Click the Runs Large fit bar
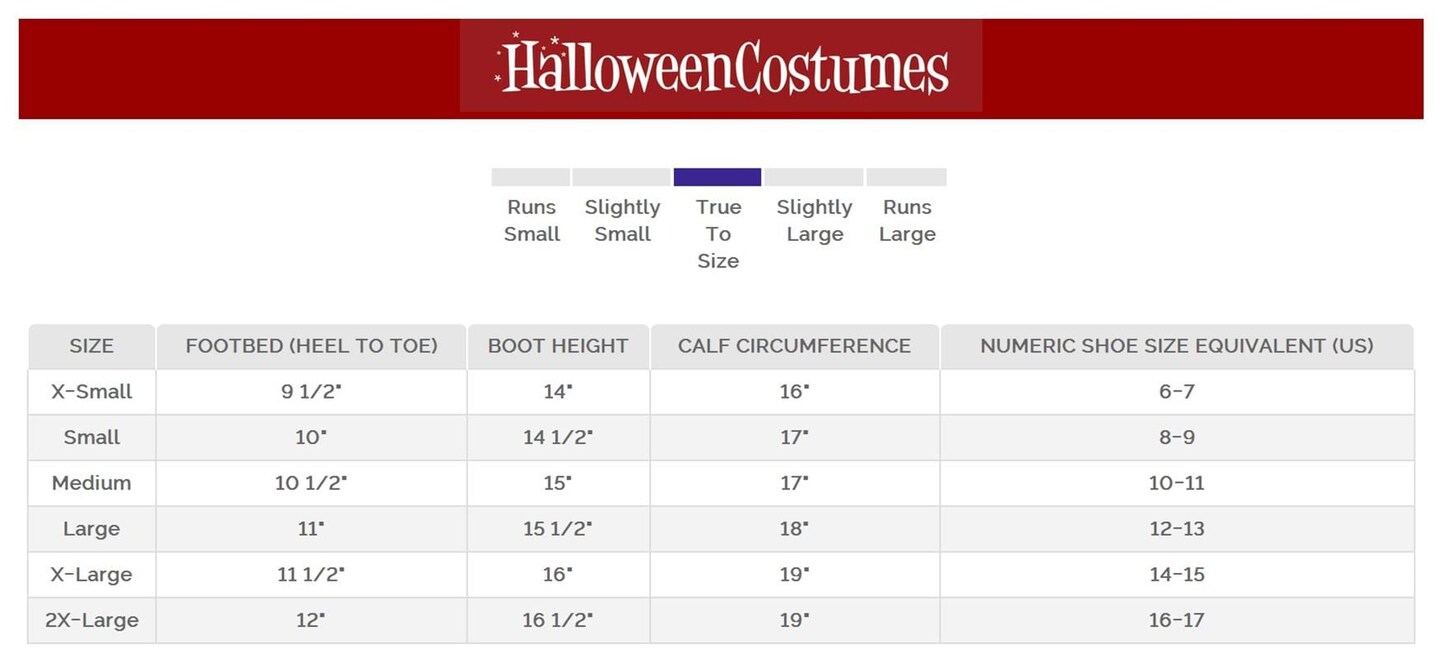The height and width of the screenshot is (671, 1440). tap(906, 177)
